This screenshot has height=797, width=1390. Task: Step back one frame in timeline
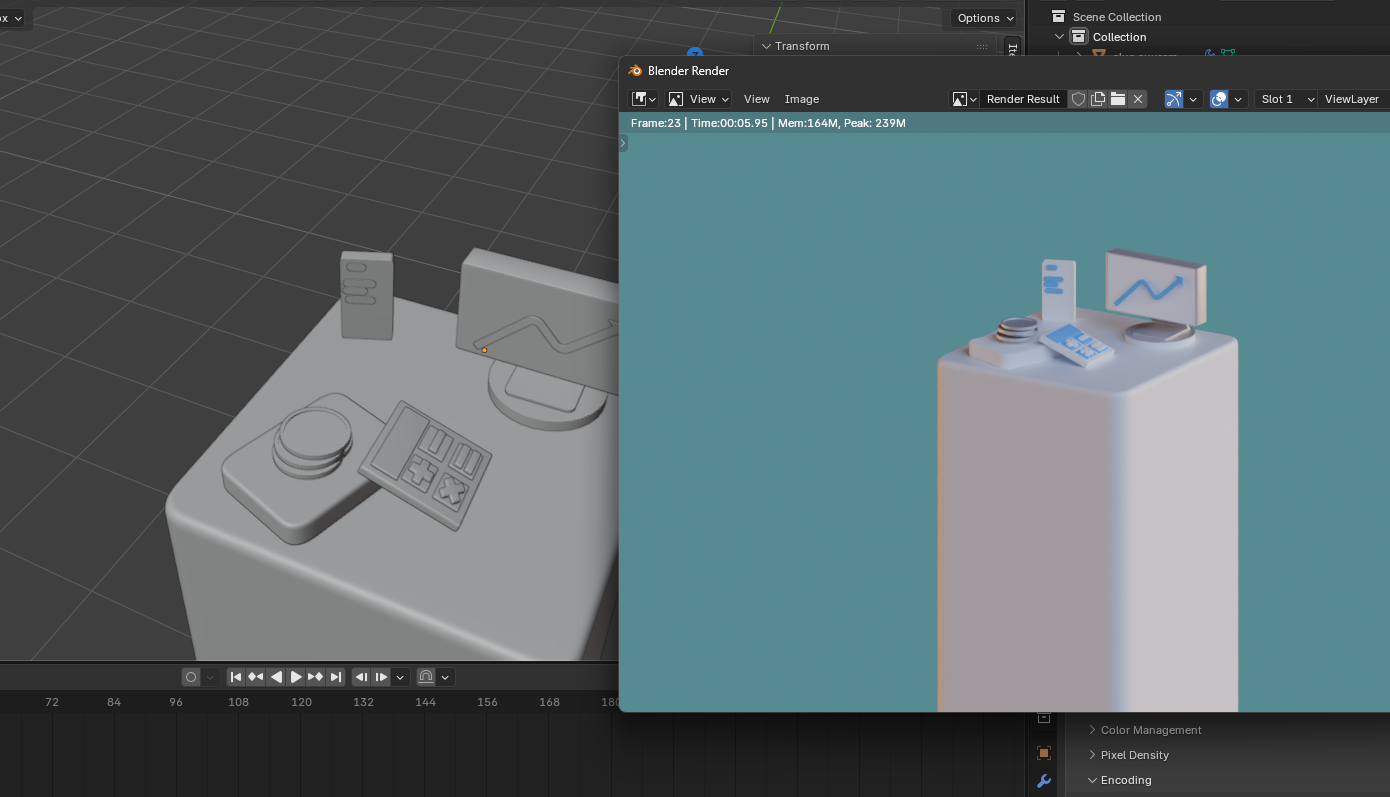(x=362, y=677)
